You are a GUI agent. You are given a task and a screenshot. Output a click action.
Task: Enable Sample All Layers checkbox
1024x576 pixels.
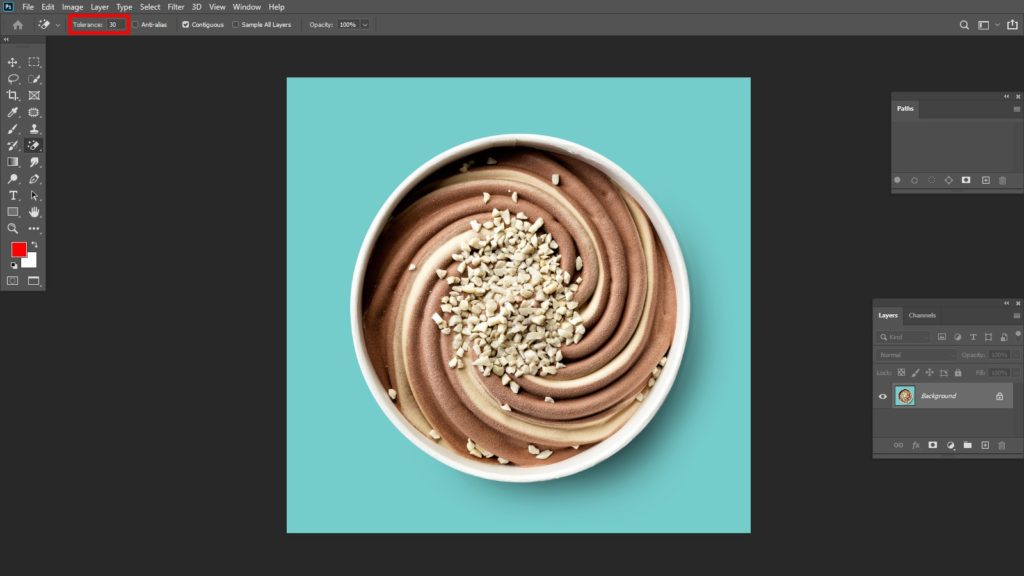point(236,25)
